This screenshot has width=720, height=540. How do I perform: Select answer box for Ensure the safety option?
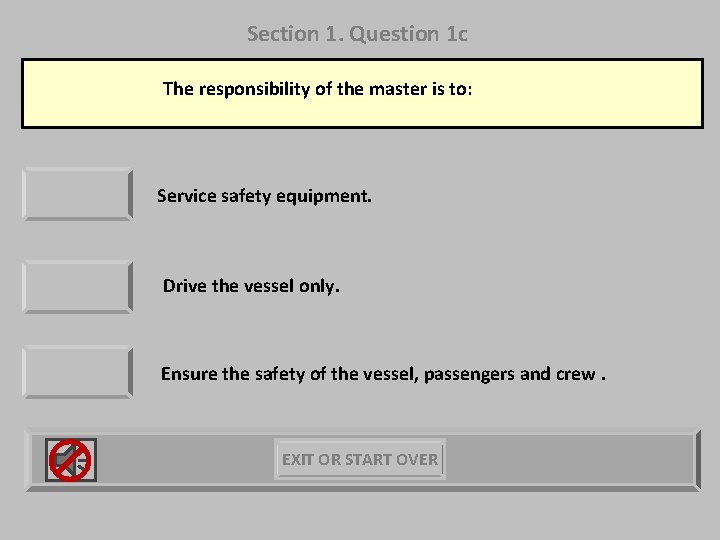click(77, 372)
